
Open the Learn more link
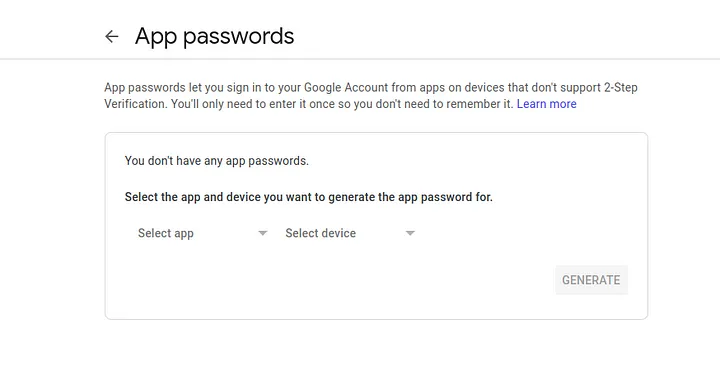pyautogui.click(x=546, y=104)
